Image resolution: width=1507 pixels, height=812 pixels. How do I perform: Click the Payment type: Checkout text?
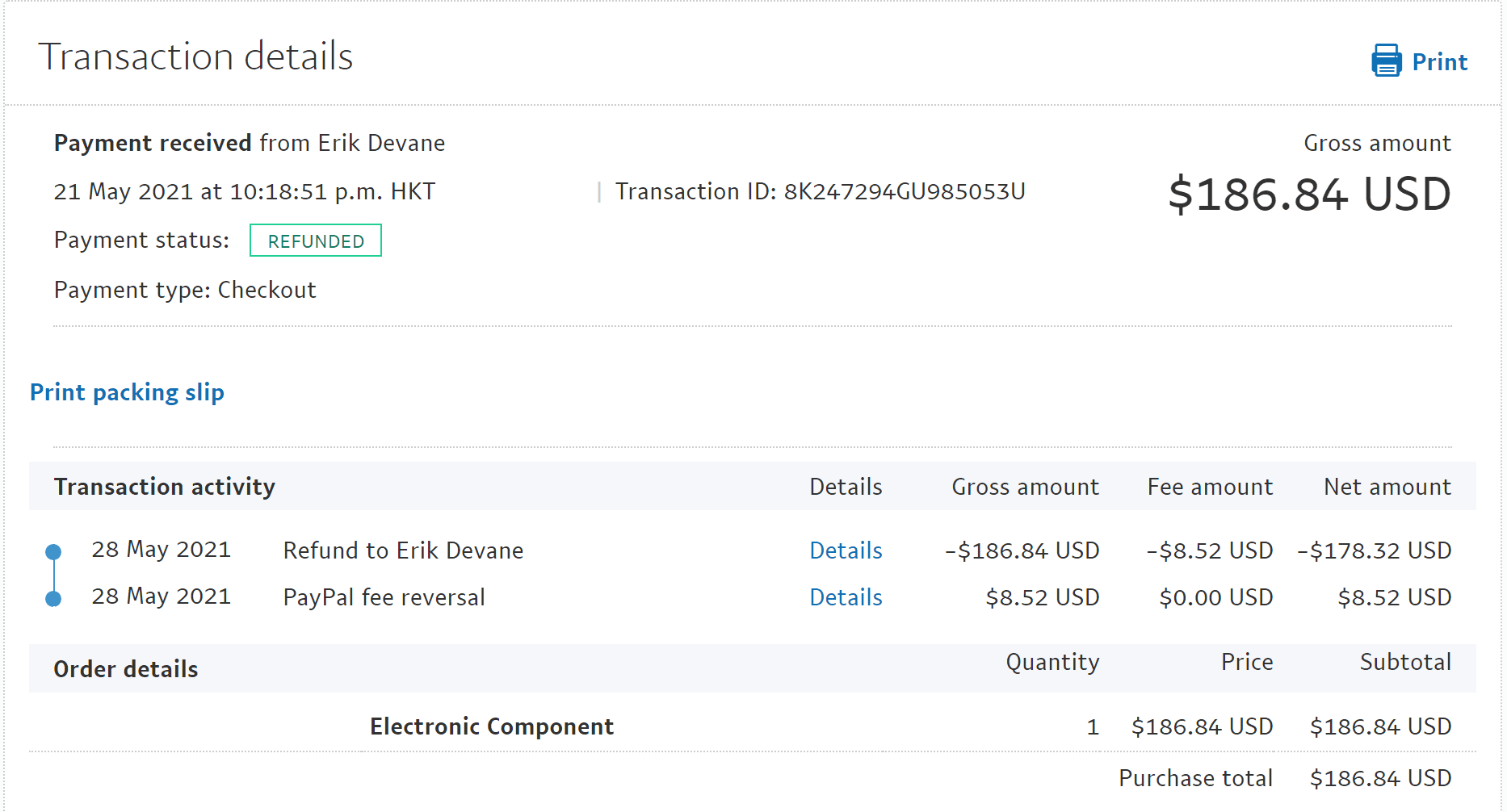tap(185, 290)
